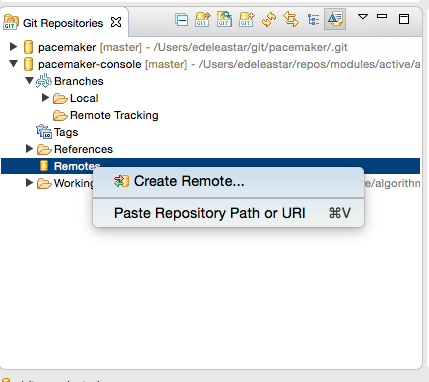Viewport: 429px width, 382px height.
Task: Click the Local folder icon
Action: (x=60, y=98)
